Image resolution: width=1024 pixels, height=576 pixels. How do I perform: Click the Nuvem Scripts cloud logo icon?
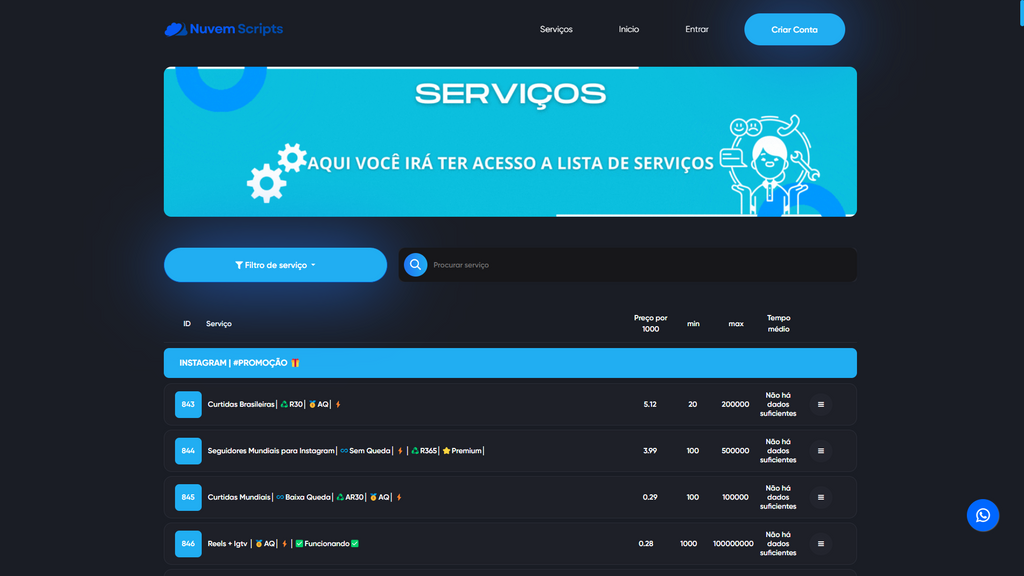tap(176, 29)
